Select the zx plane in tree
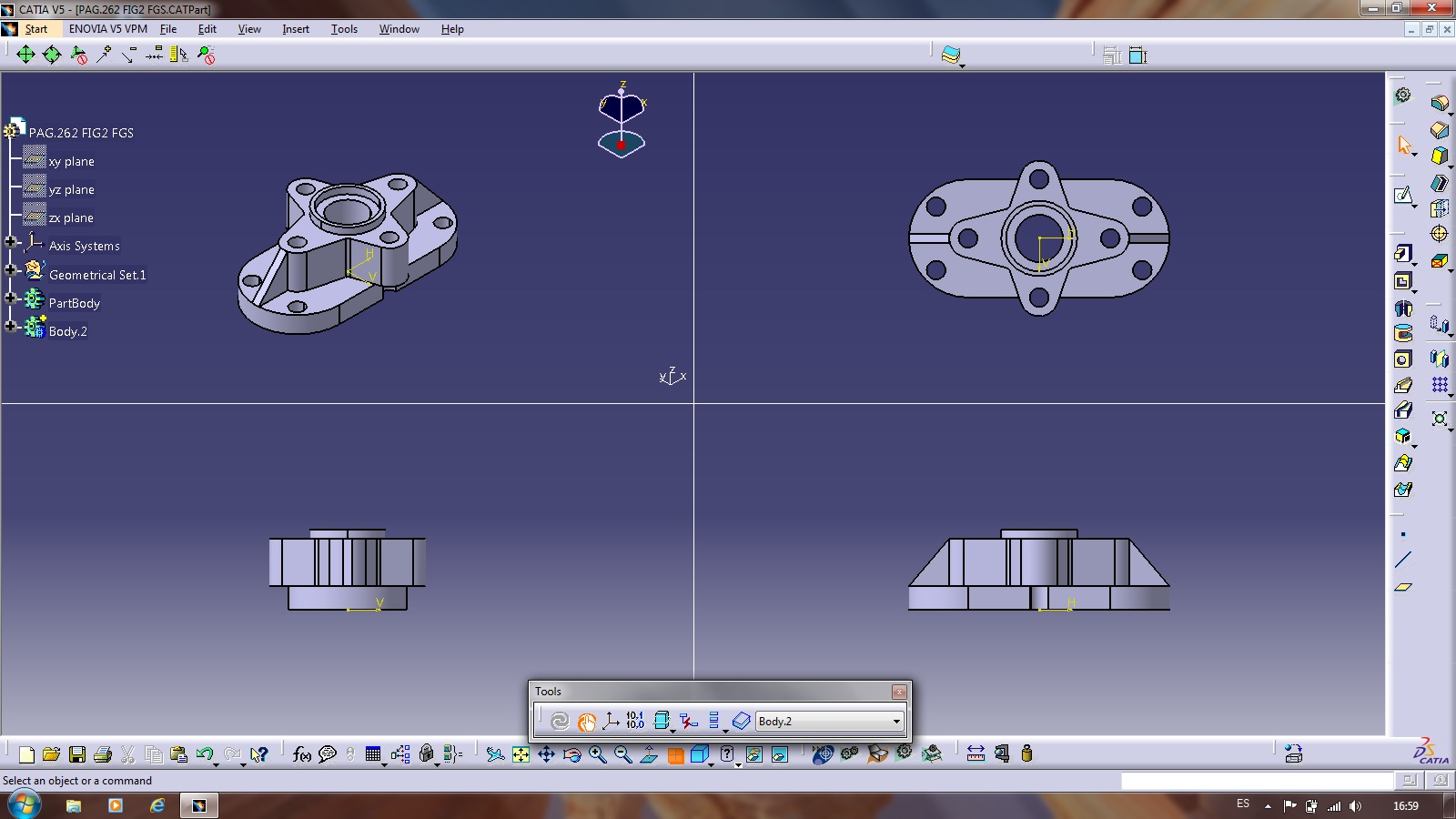Viewport: 1456px width, 819px height. tap(71, 217)
